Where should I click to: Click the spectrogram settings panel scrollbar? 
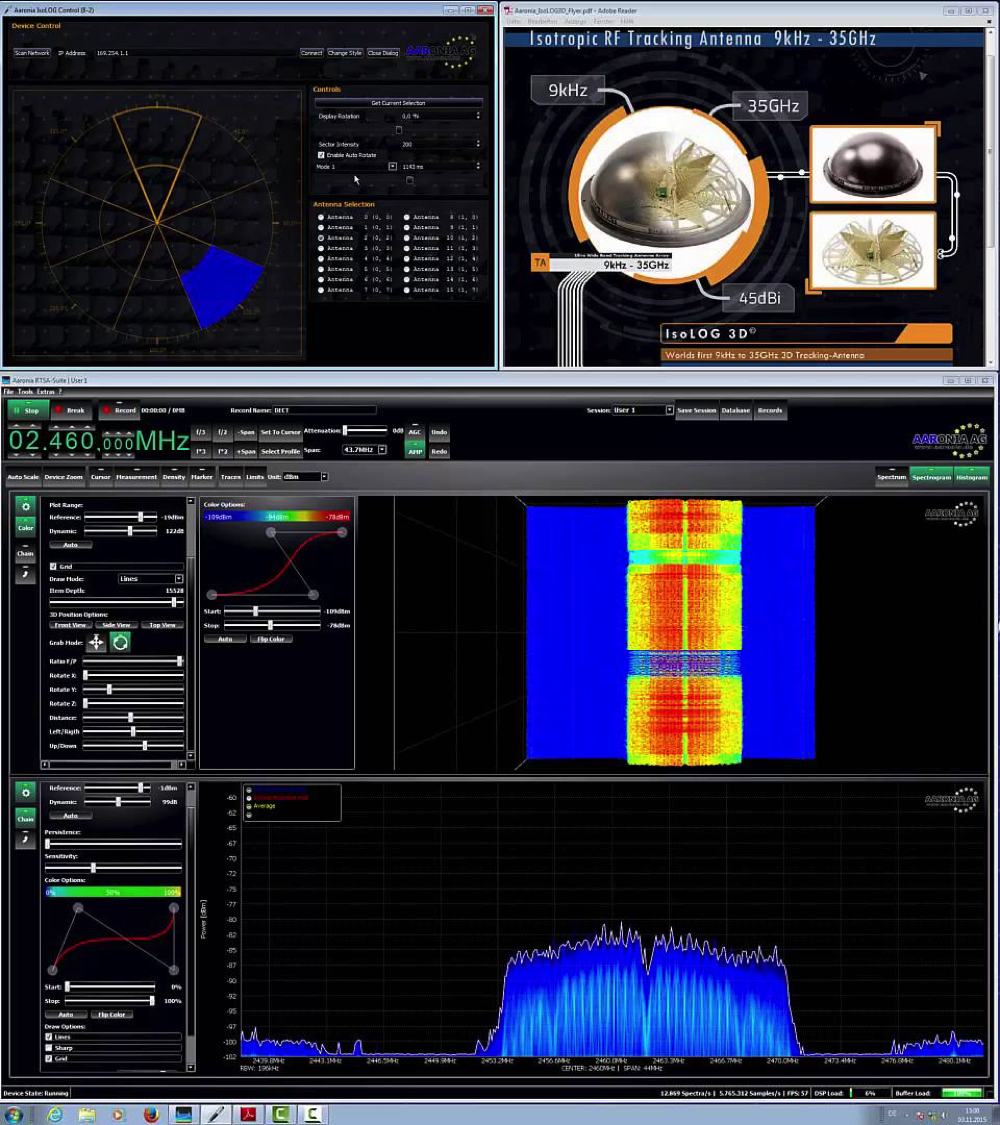coord(191,629)
